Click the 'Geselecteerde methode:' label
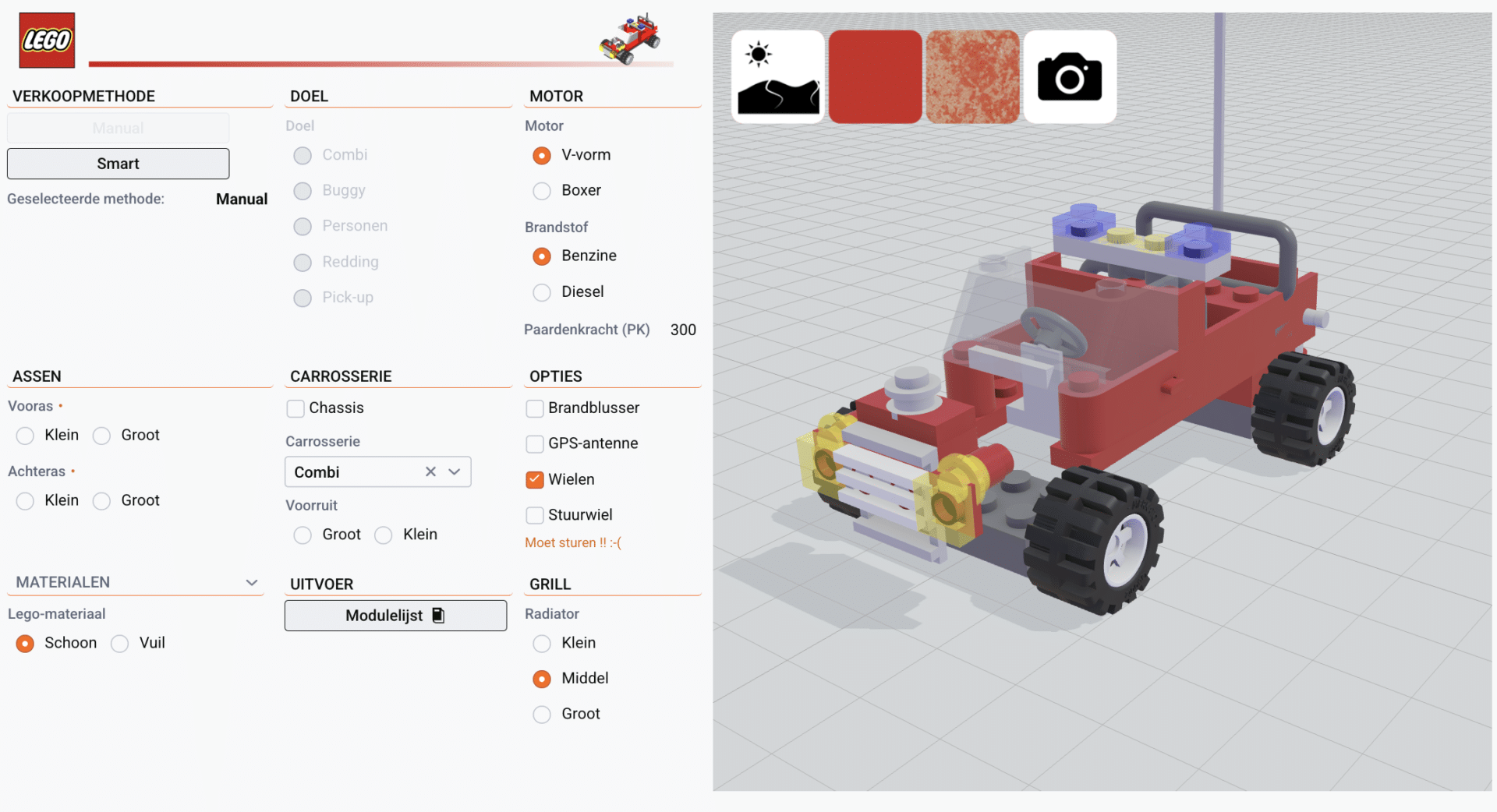Image resolution: width=1497 pixels, height=812 pixels. (x=86, y=199)
